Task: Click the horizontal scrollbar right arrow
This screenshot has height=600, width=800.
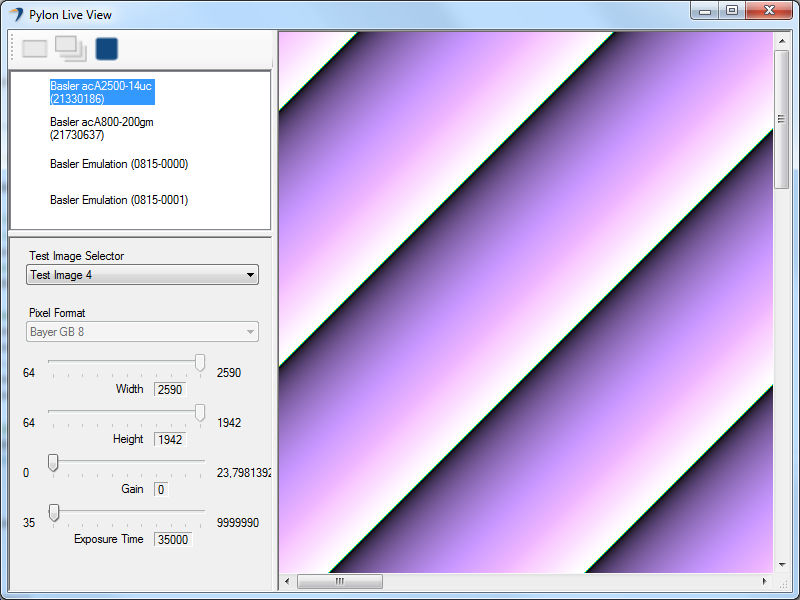Action: click(764, 581)
